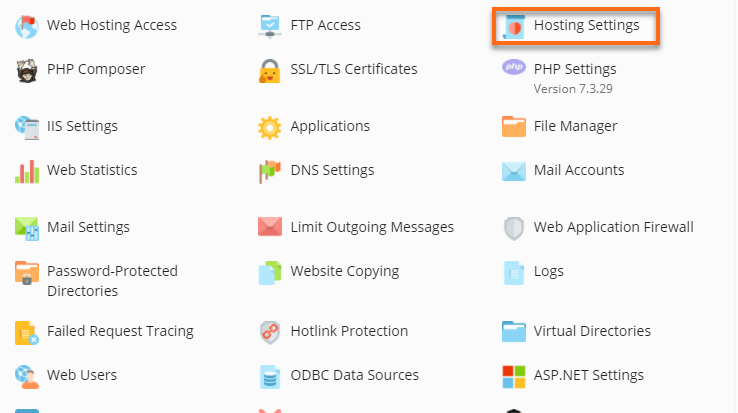Select the PHP Composer link

coord(96,69)
